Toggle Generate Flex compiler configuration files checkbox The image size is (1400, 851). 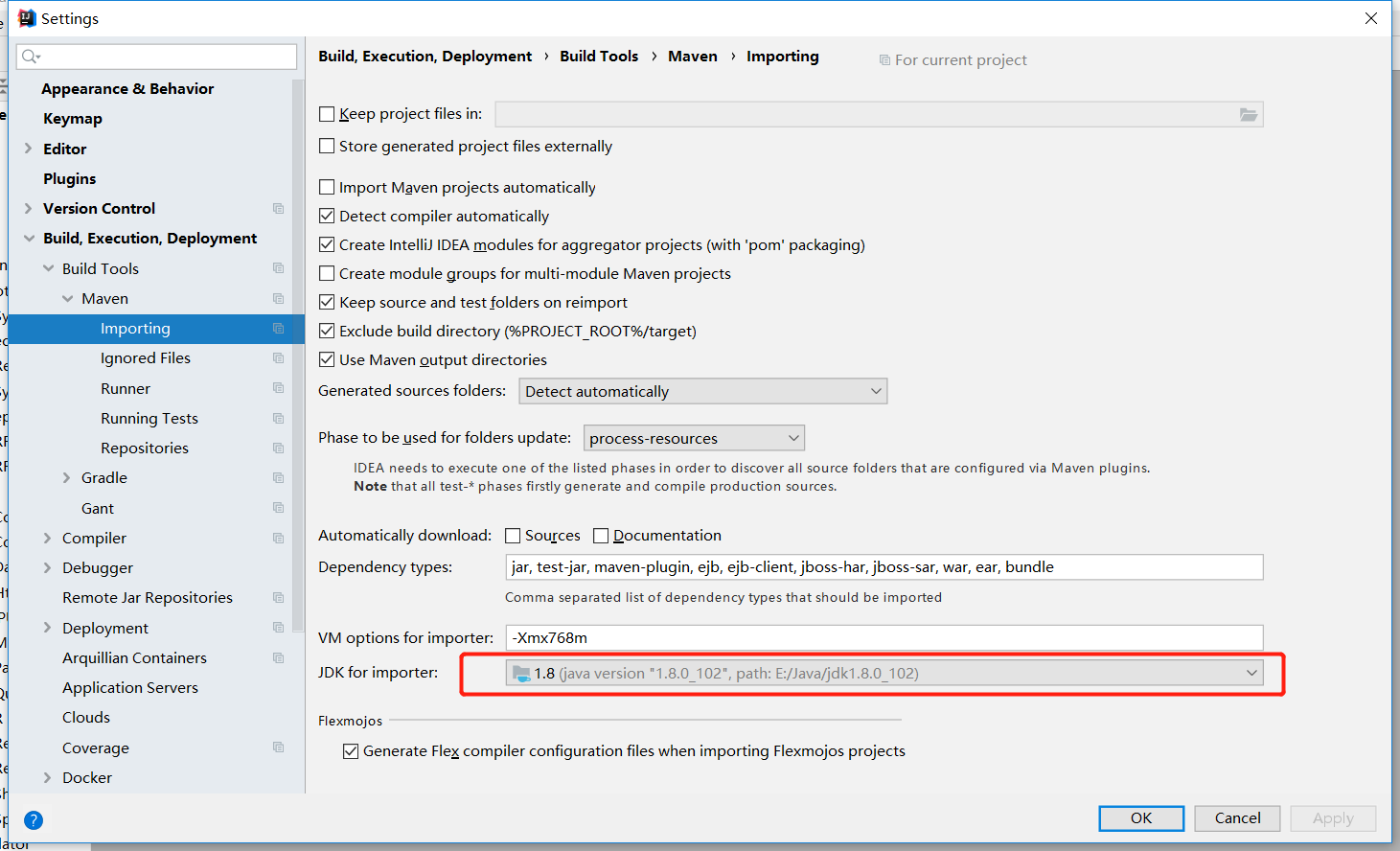coord(351,751)
